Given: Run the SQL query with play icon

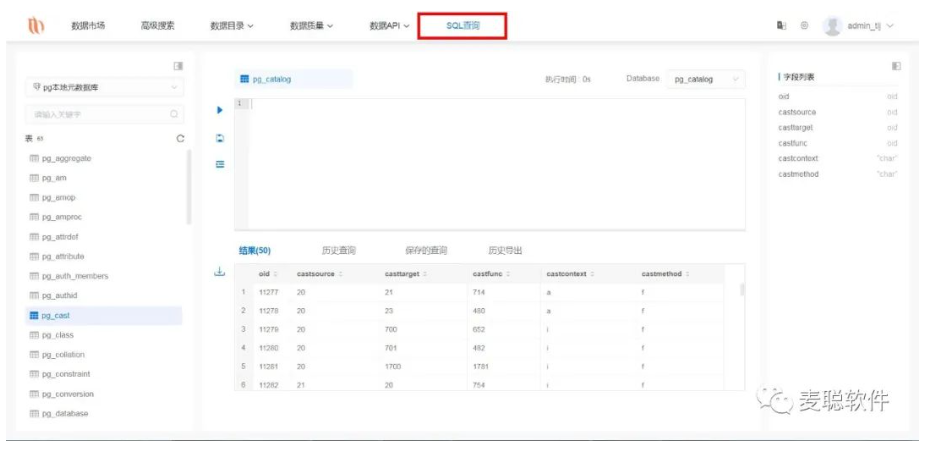Looking at the screenshot, I should (x=220, y=110).
